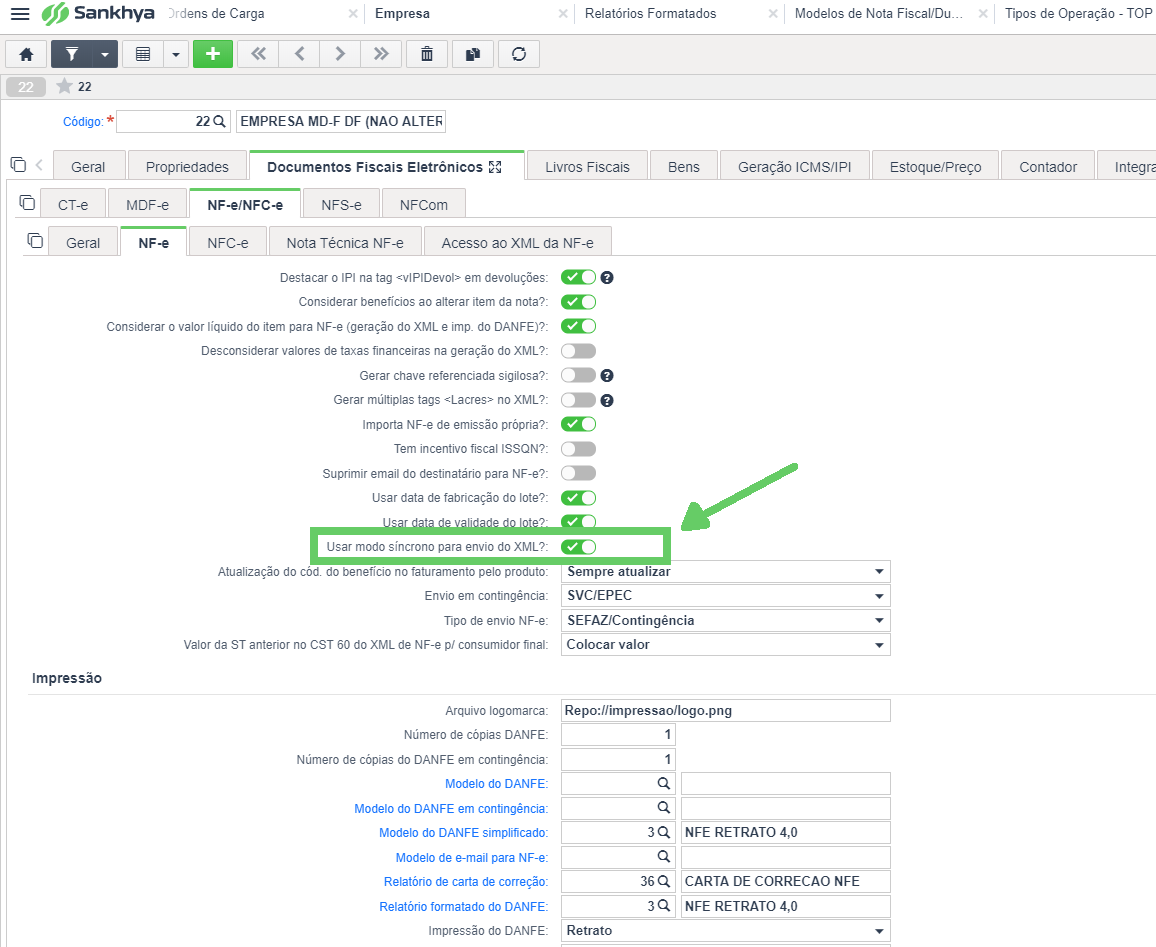Toggle Suprimir email do destinatário para NF-e
The image size is (1156, 947).
[x=579, y=473]
